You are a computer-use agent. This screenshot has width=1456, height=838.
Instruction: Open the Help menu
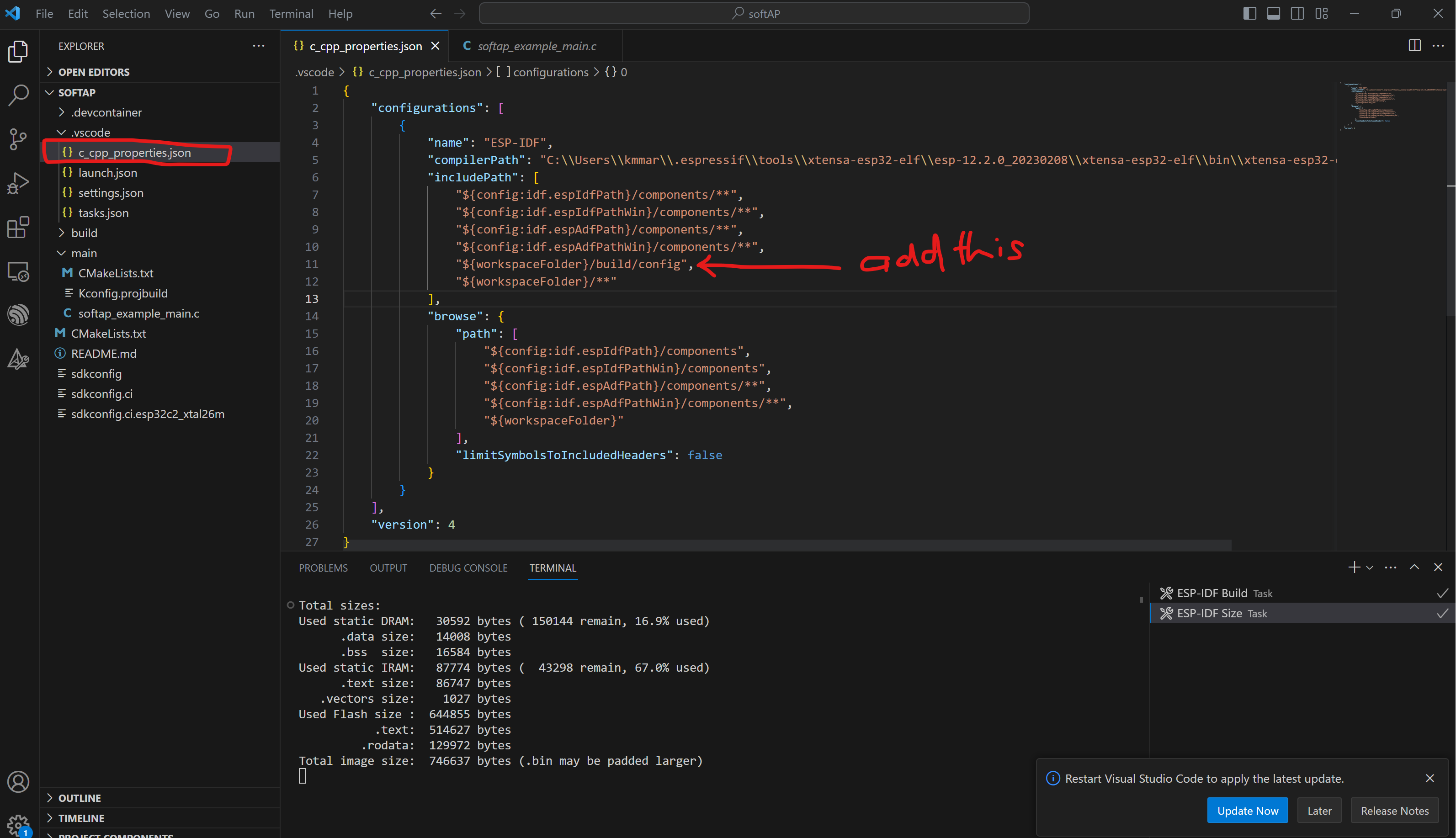coord(340,13)
